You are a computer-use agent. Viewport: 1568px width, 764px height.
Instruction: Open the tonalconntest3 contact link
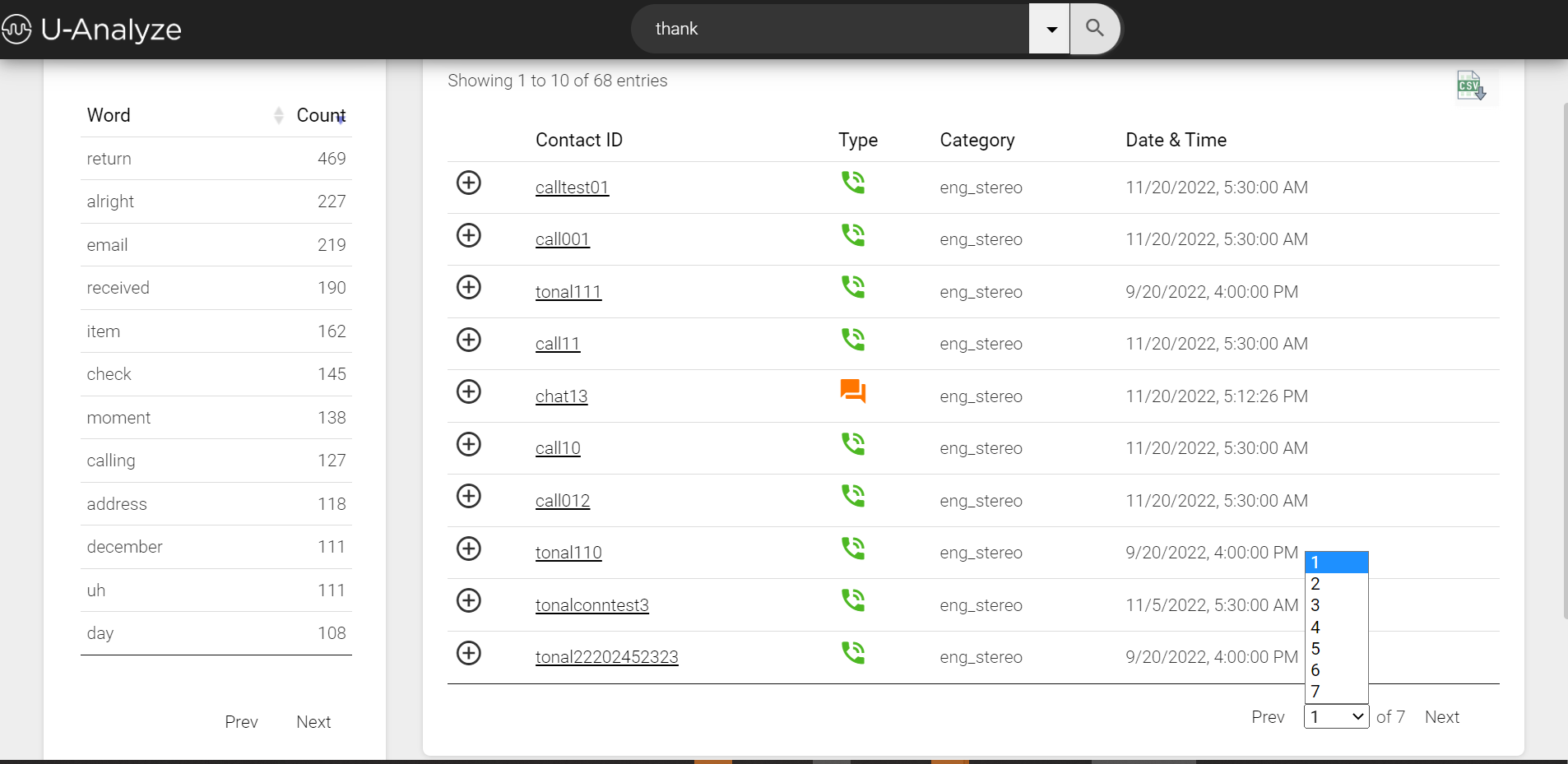click(x=592, y=605)
